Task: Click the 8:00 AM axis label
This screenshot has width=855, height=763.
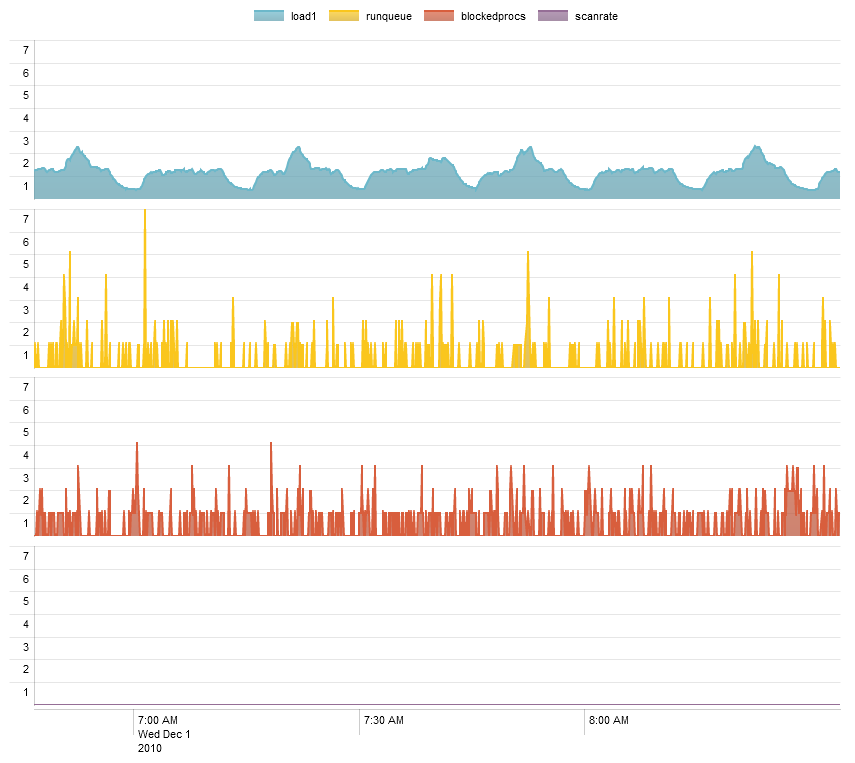Action: click(x=609, y=720)
